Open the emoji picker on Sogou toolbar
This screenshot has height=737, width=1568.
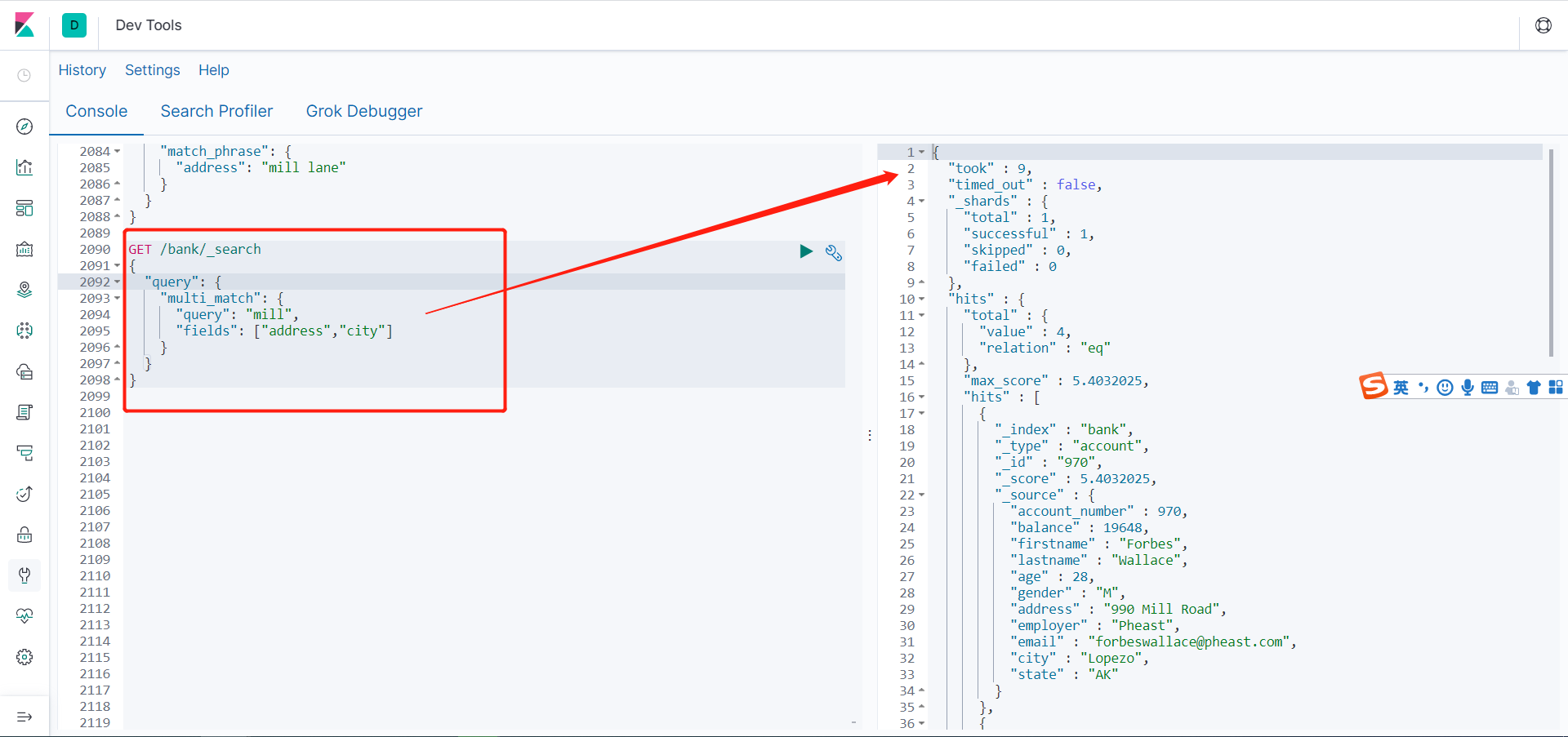(1445, 387)
